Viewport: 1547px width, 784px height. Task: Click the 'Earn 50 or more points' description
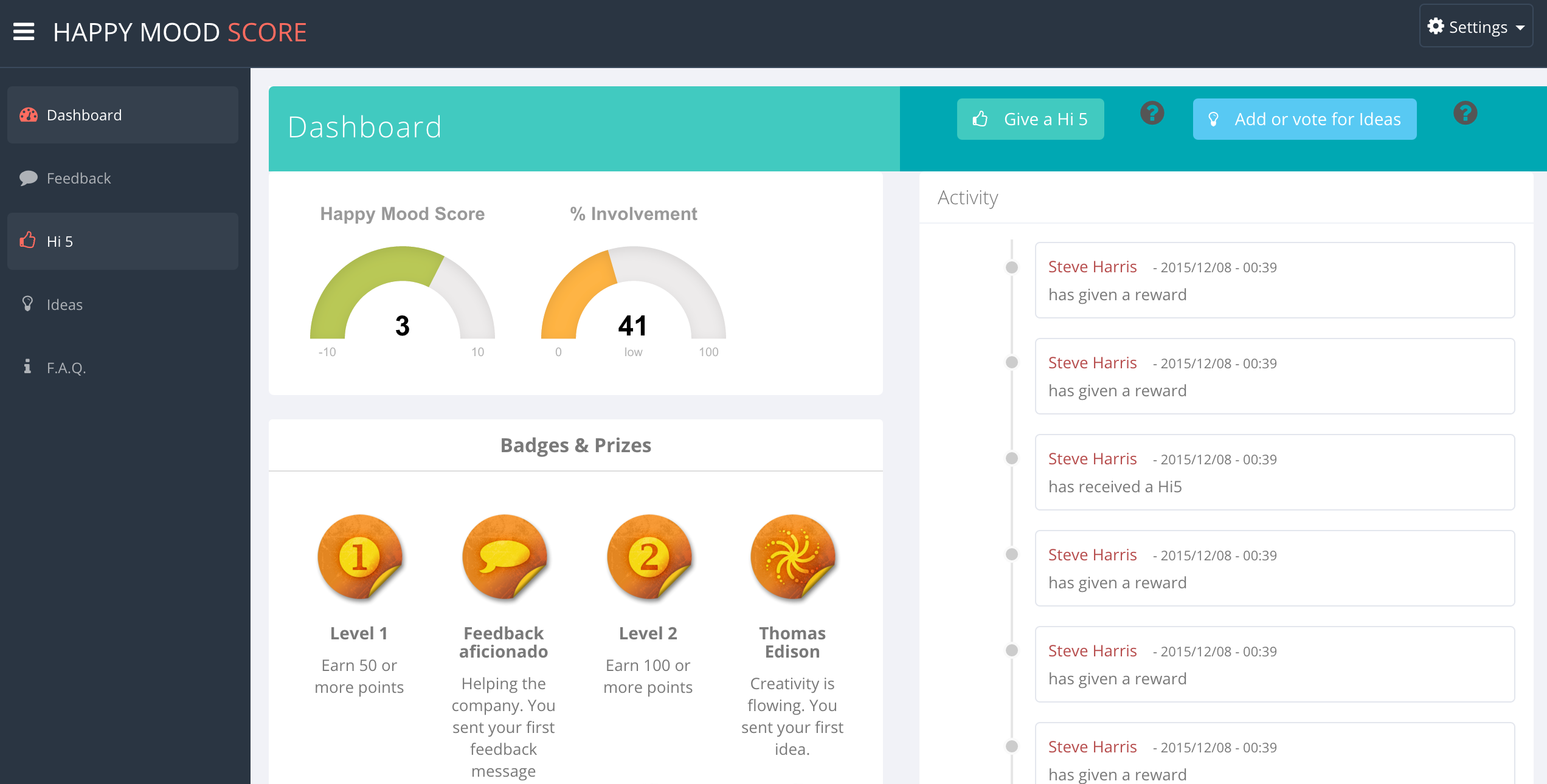[x=359, y=676]
